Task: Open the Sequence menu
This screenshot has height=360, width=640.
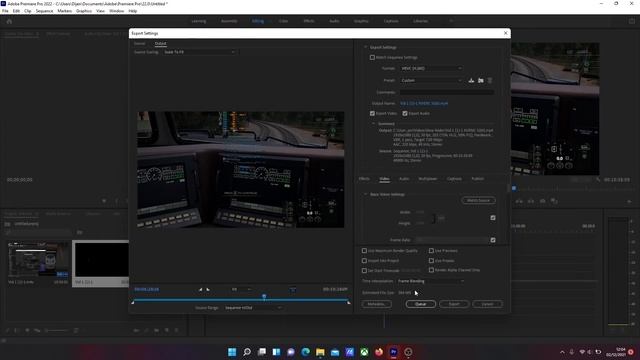Action: pos(44,11)
